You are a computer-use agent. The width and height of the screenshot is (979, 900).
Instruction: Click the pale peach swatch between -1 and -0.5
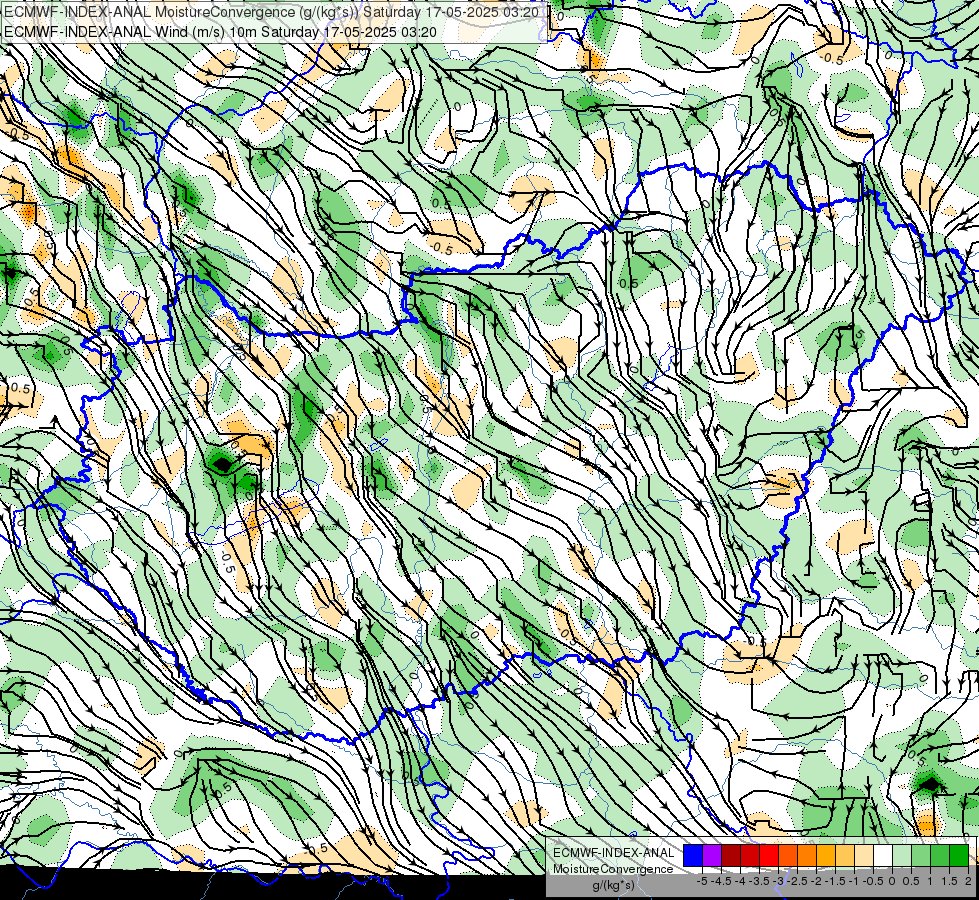click(x=864, y=855)
